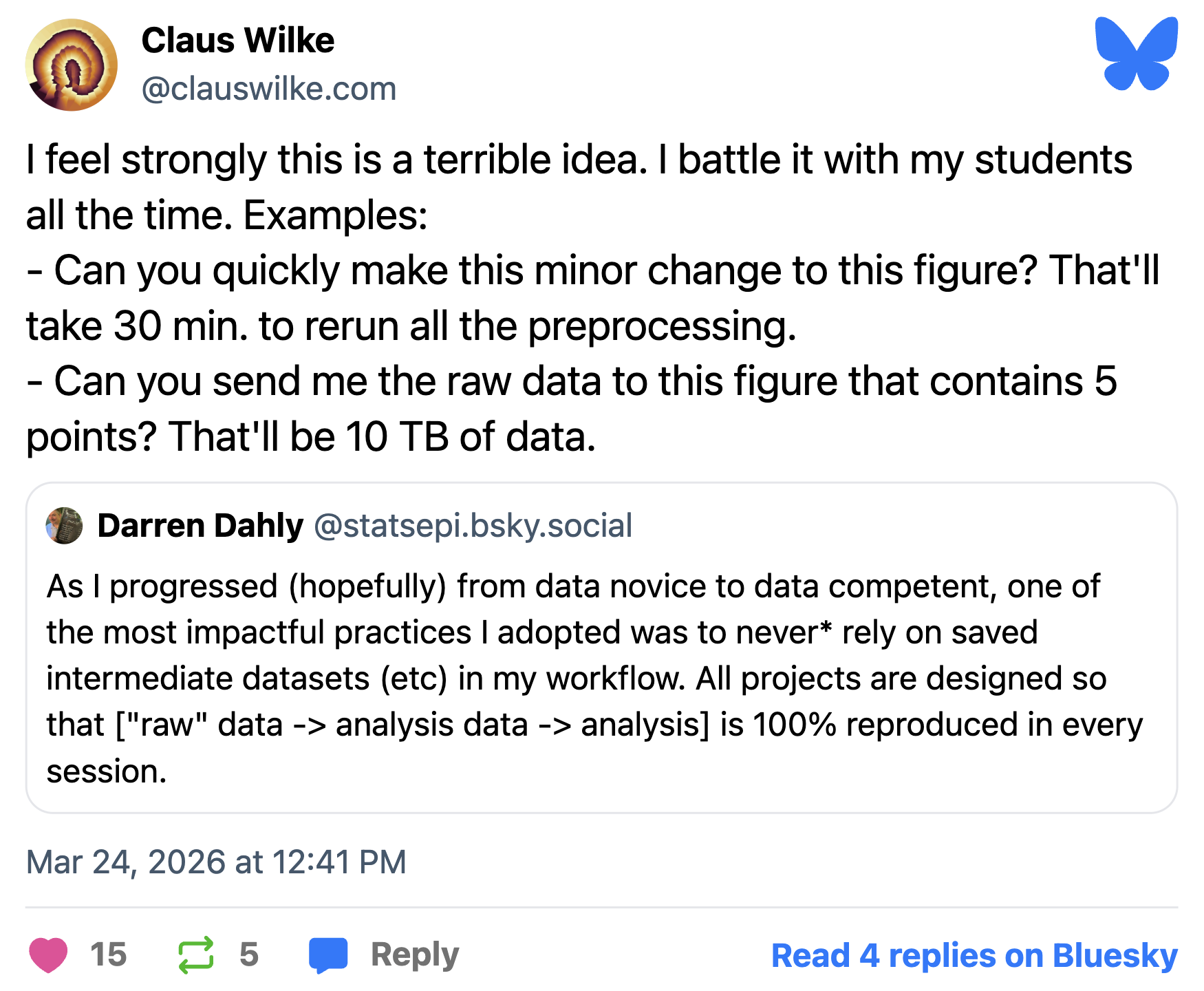Click the Darren Dahly author name

point(200,526)
